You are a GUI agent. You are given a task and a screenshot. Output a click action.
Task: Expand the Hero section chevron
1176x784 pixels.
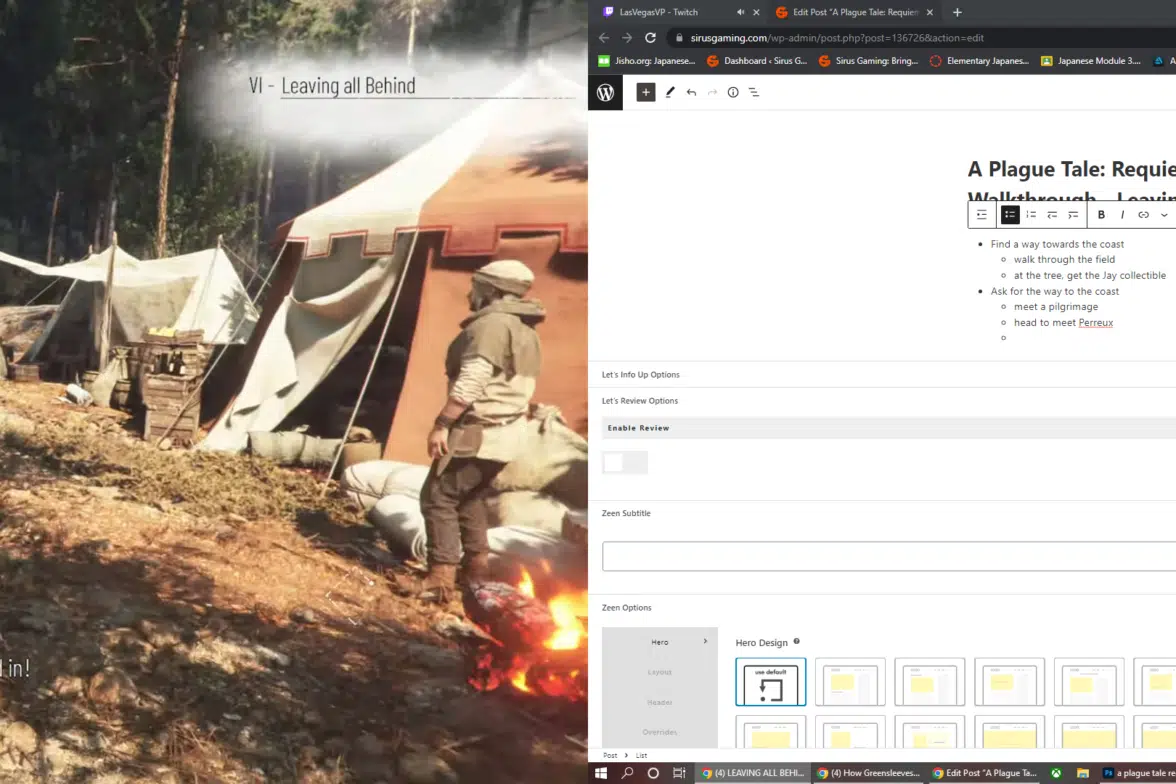[705, 641]
